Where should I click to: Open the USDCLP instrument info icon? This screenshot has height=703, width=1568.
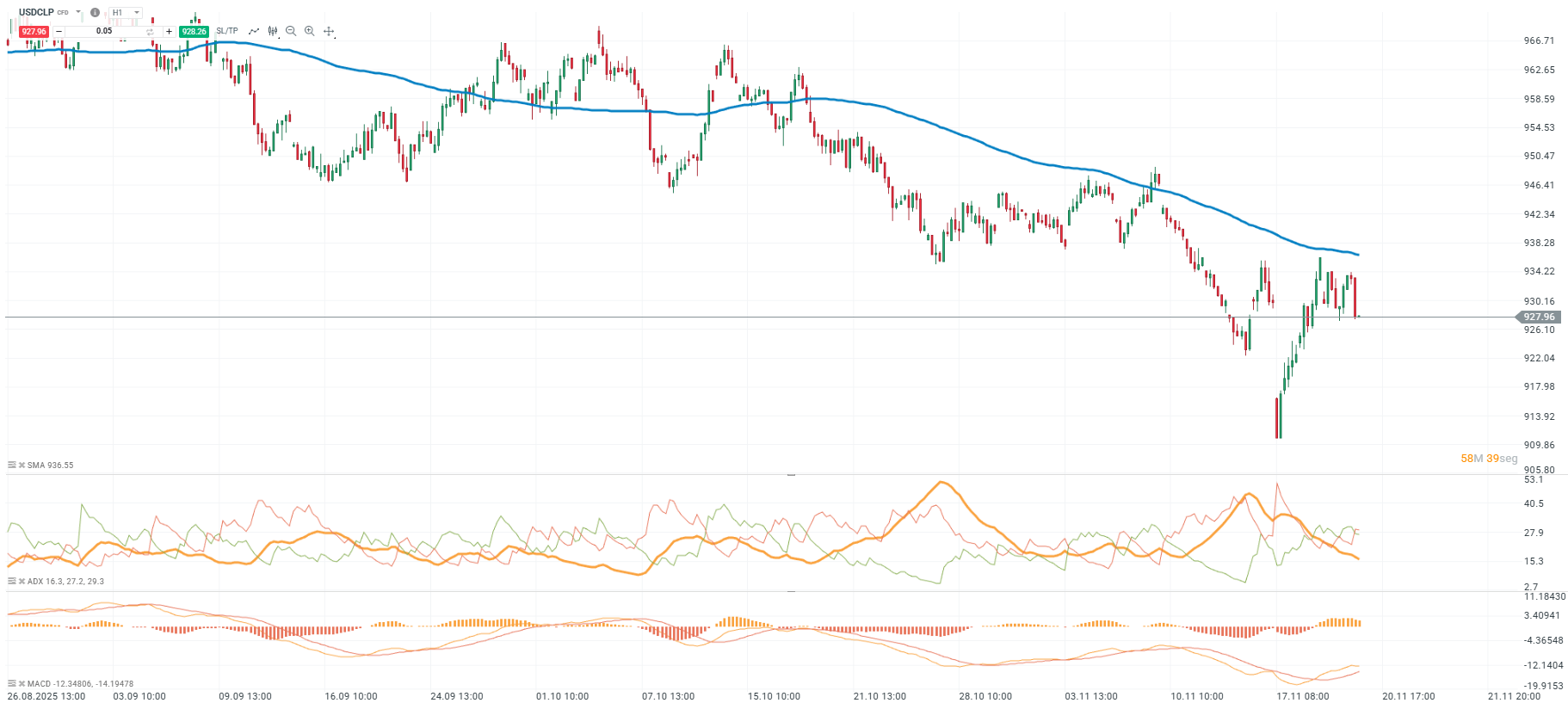tap(95, 13)
